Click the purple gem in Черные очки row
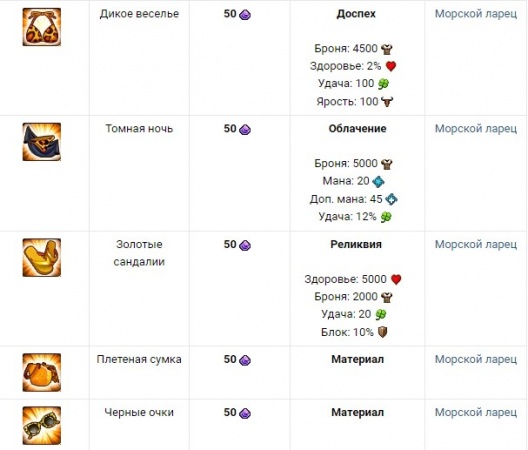Screen dimensions: 528x450 pyautogui.click(x=245, y=413)
